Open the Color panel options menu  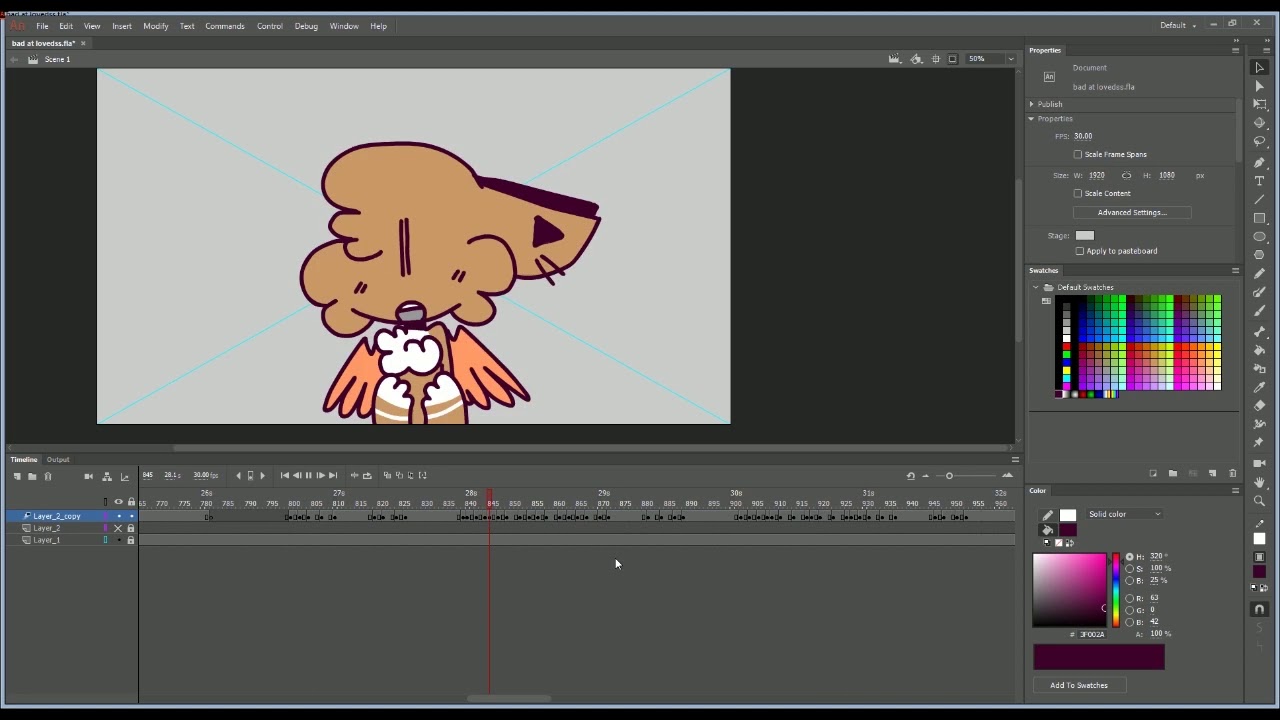click(x=1235, y=491)
